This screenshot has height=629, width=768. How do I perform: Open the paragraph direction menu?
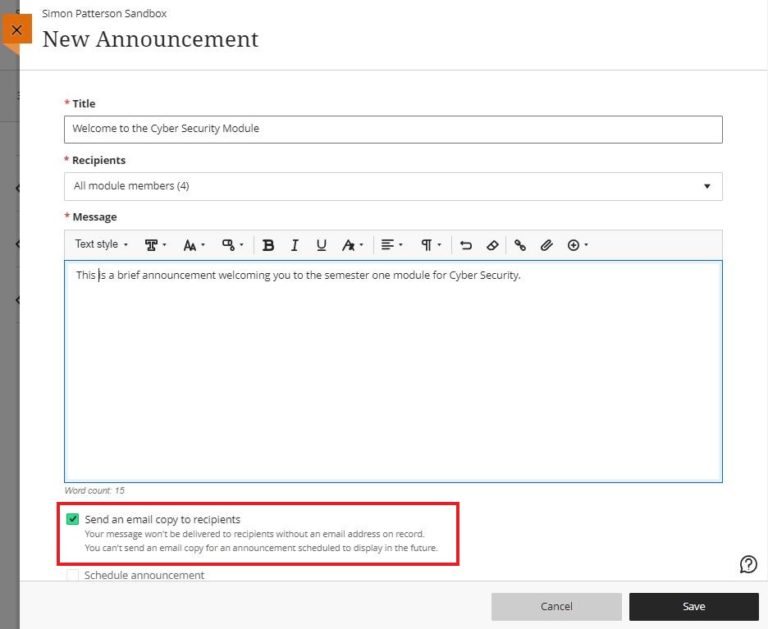coord(431,244)
